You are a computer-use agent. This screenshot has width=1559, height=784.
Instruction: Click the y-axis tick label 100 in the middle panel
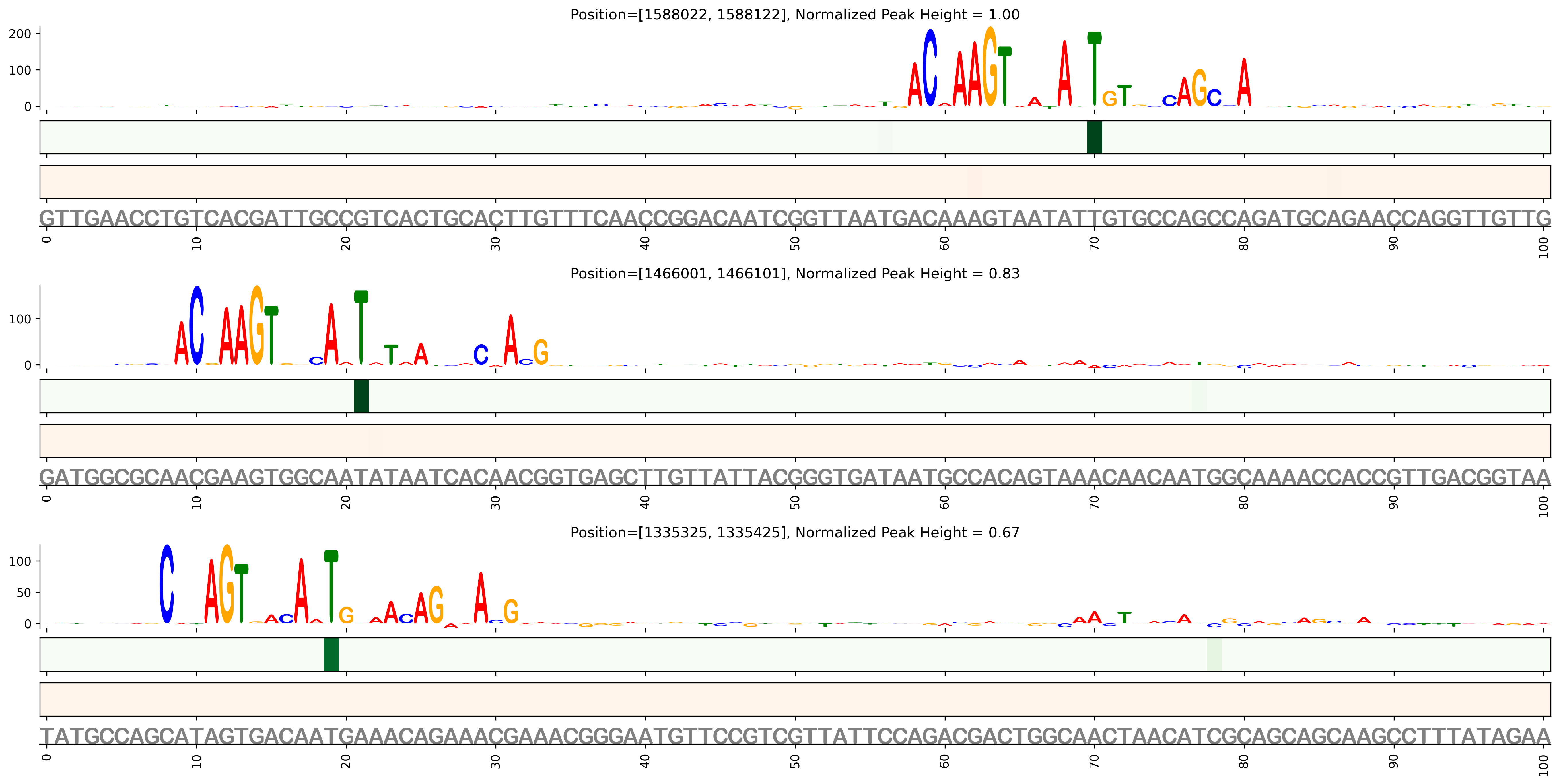coord(20,319)
